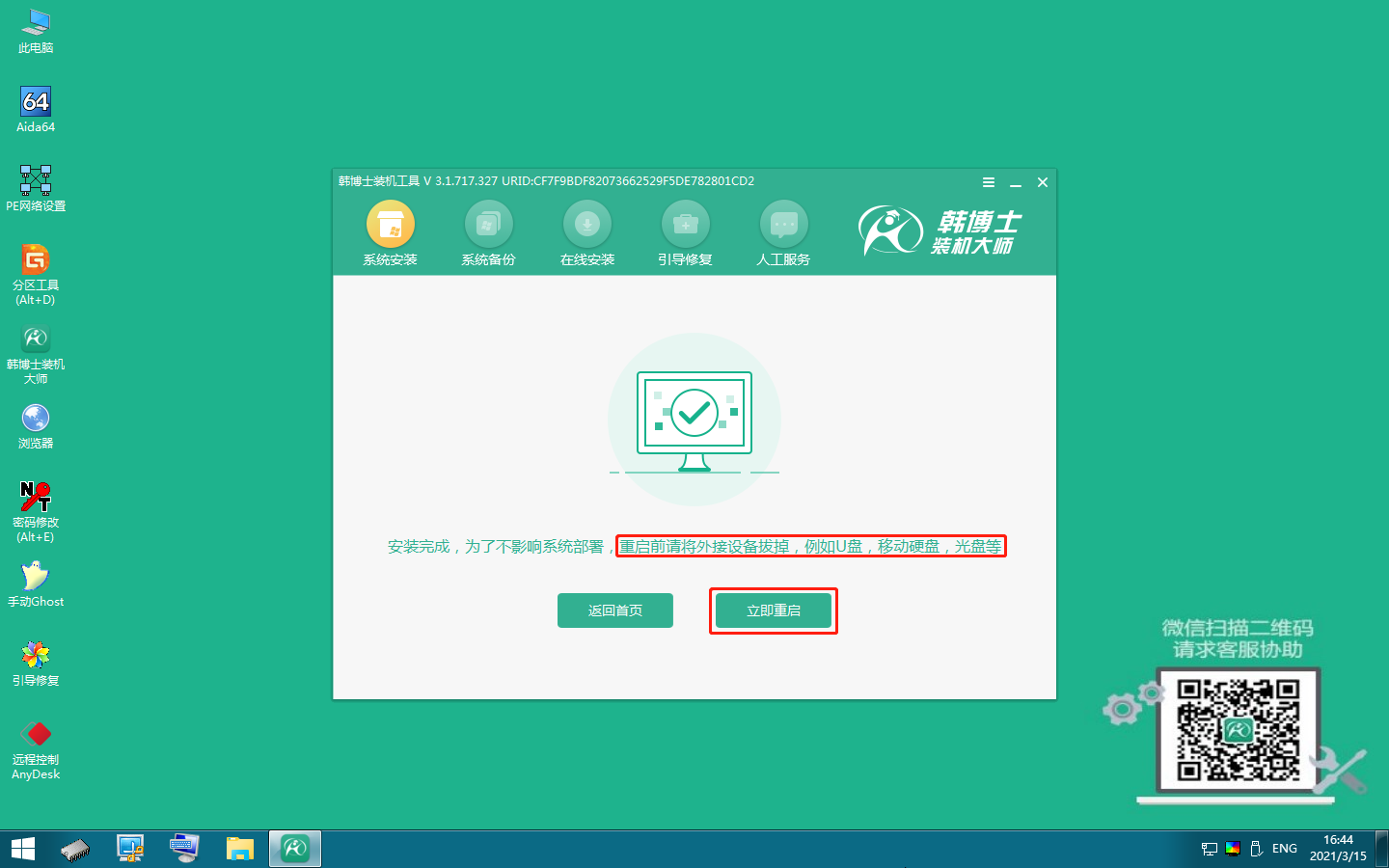Open the 浏览器 browser shortcut

point(35,420)
